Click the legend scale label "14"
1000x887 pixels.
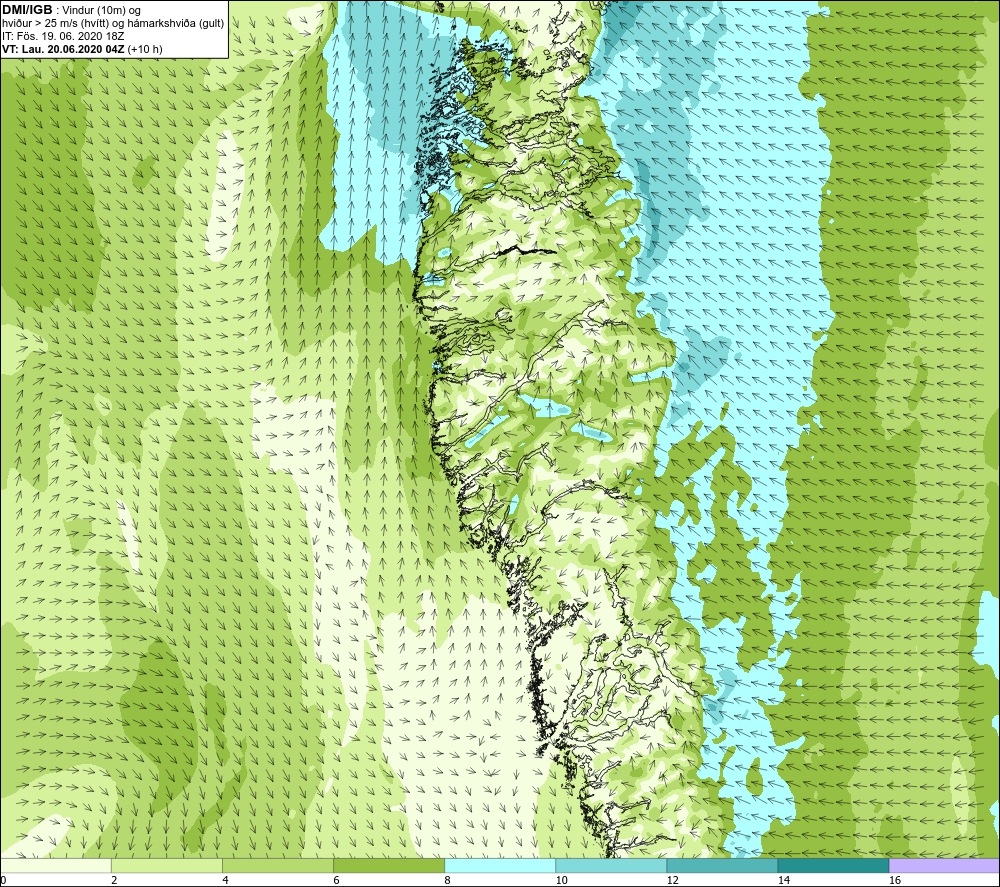783,881
